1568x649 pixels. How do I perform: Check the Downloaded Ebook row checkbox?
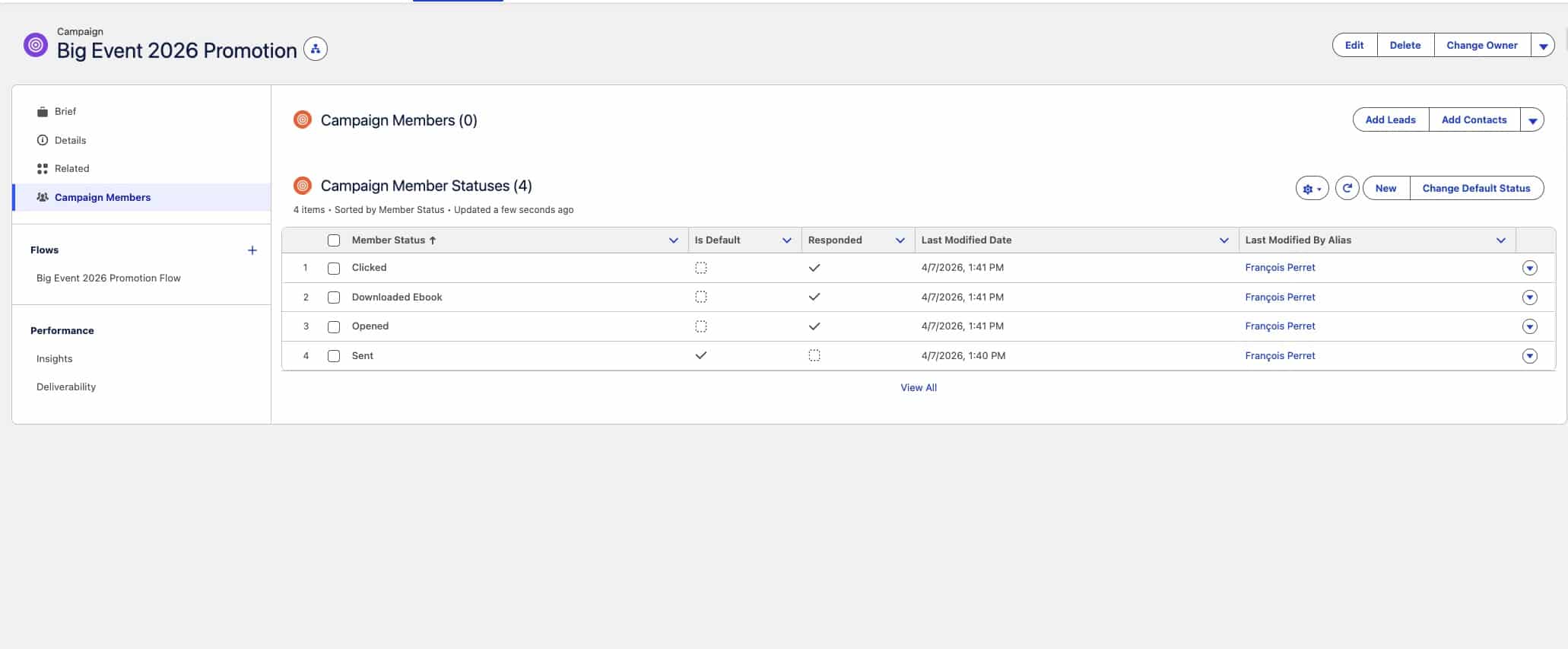334,297
